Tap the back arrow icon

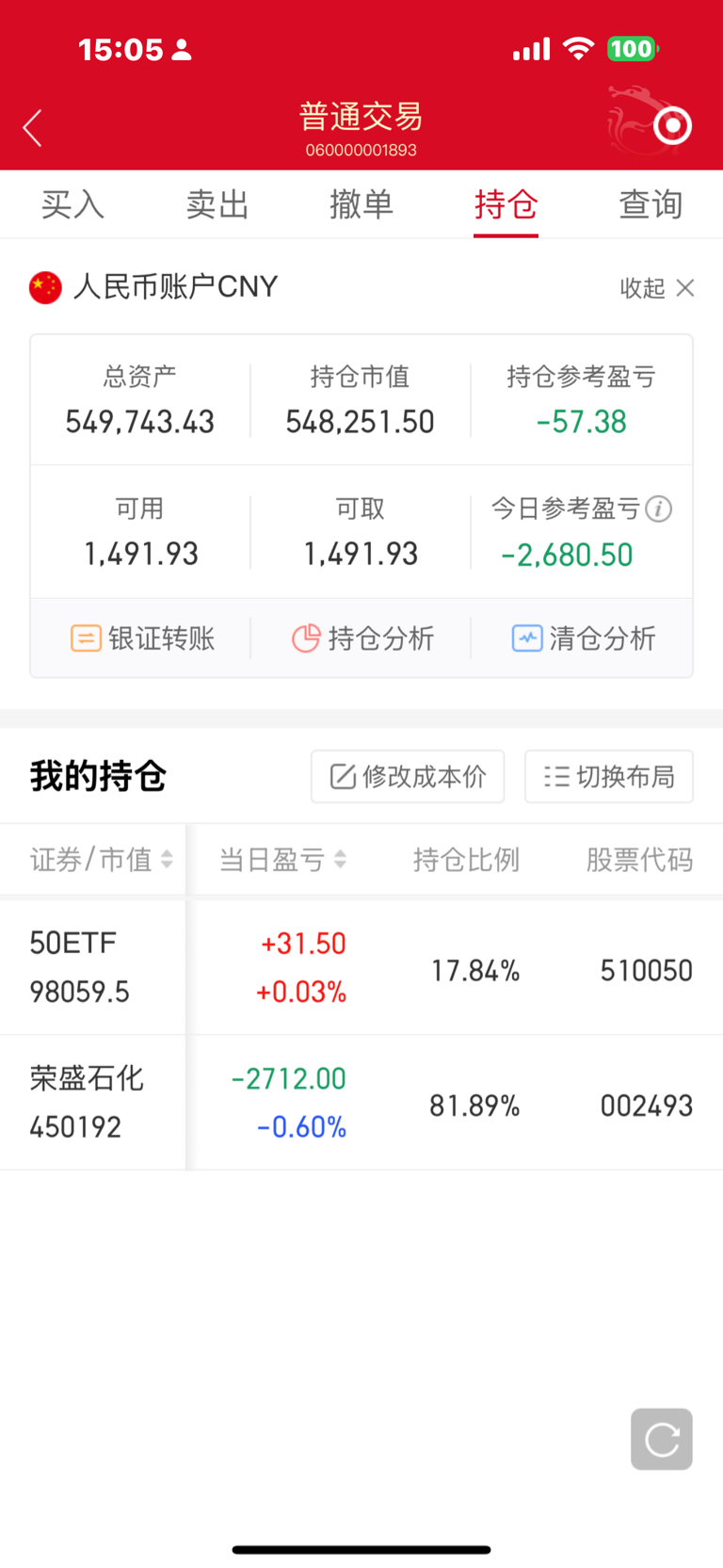tap(32, 128)
